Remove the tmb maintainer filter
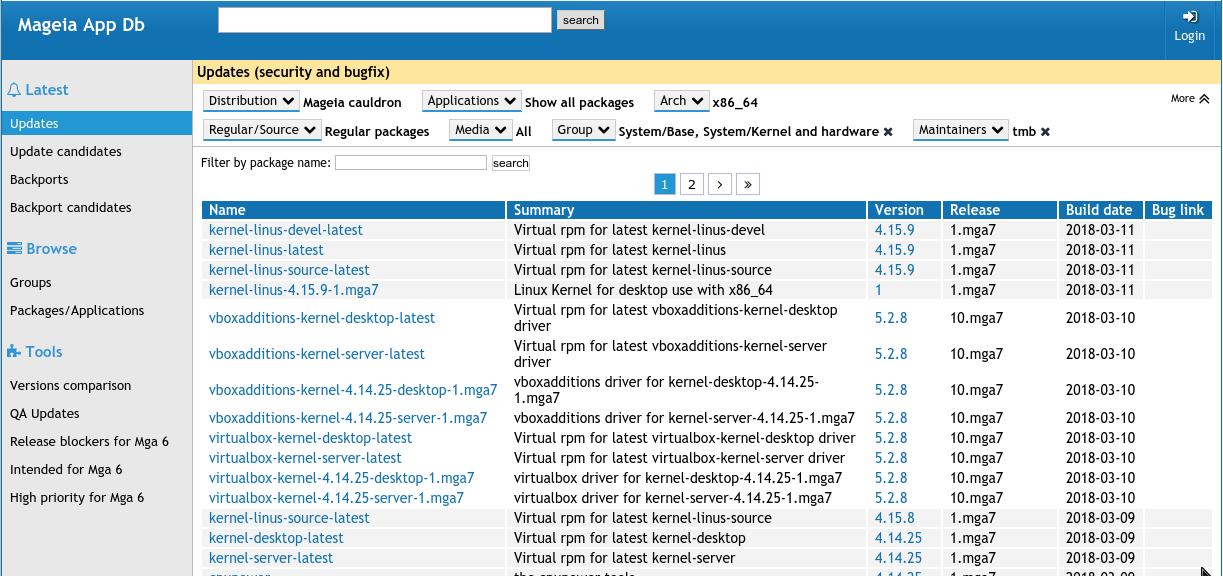The height and width of the screenshot is (576, 1223). pos(1045,132)
